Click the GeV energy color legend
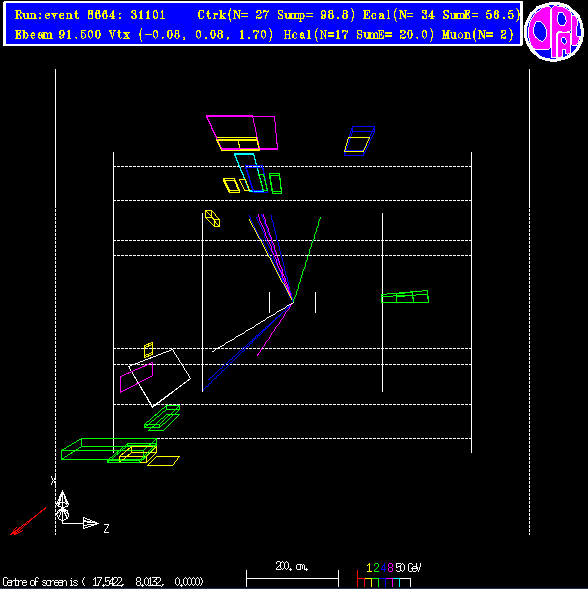 pos(389,575)
